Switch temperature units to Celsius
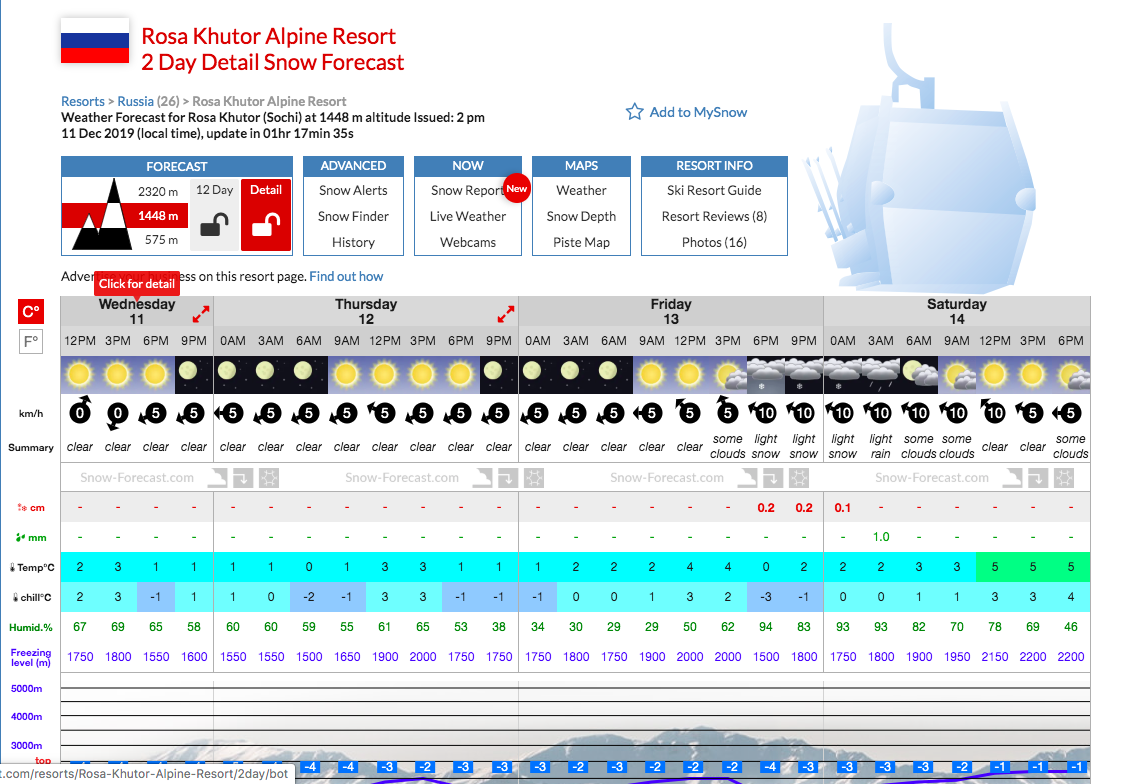This screenshot has width=1123, height=784. [x=31, y=311]
